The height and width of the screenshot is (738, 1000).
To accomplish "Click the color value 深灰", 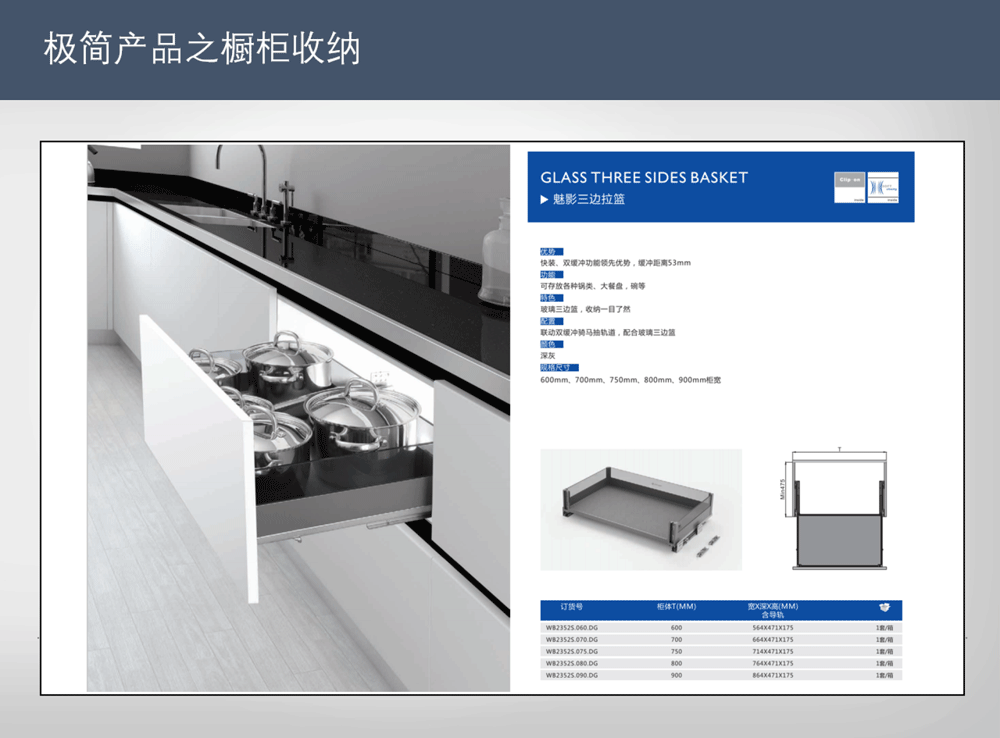I will coord(547,356).
